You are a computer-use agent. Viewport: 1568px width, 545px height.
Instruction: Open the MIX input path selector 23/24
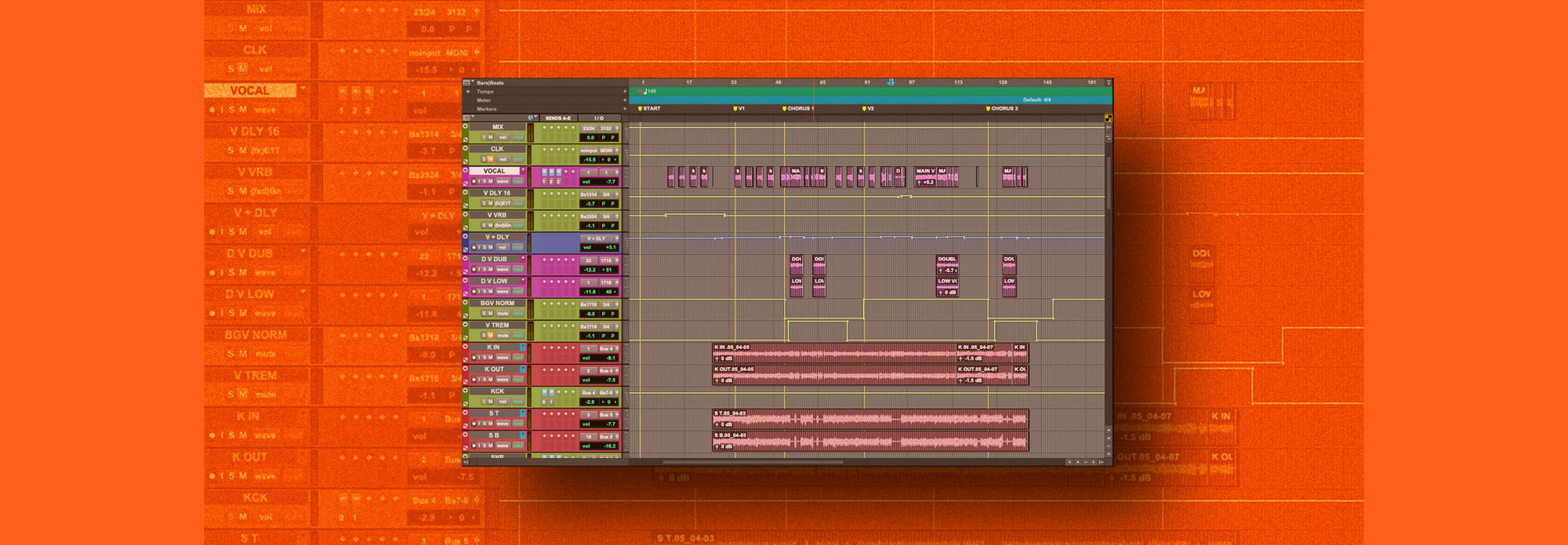point(589,129)
